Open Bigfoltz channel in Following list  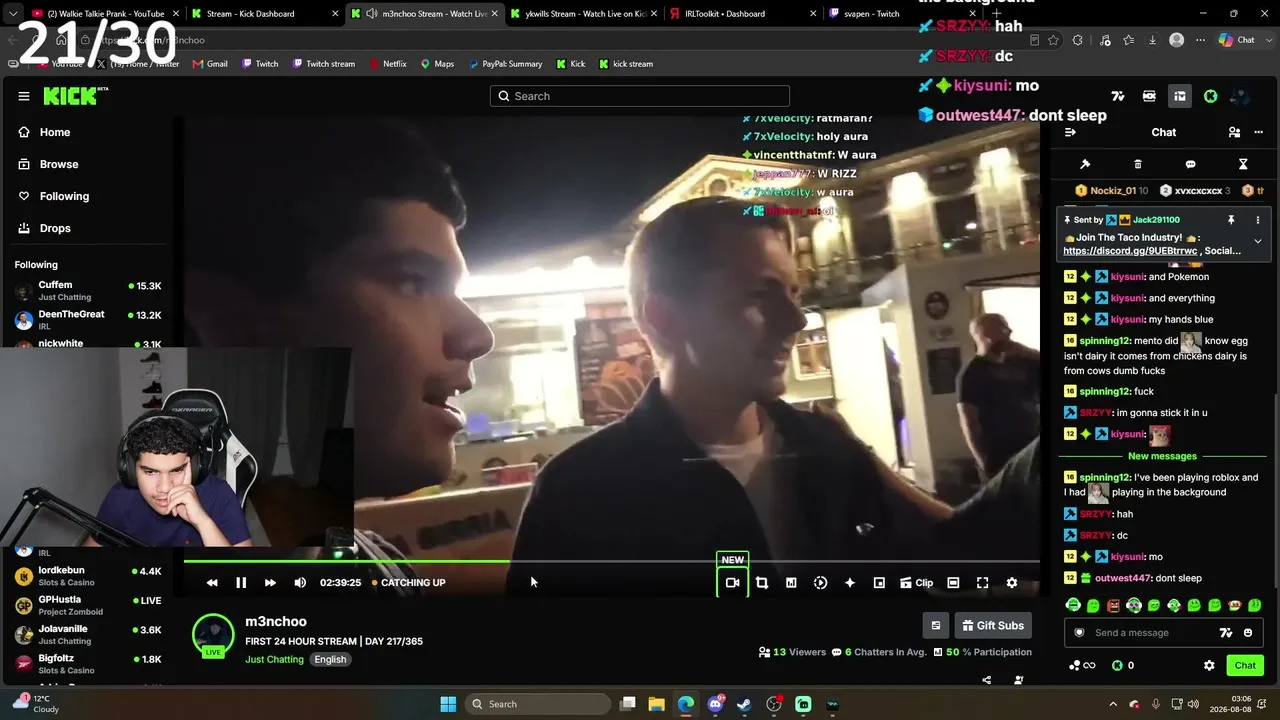click(88, 664)
